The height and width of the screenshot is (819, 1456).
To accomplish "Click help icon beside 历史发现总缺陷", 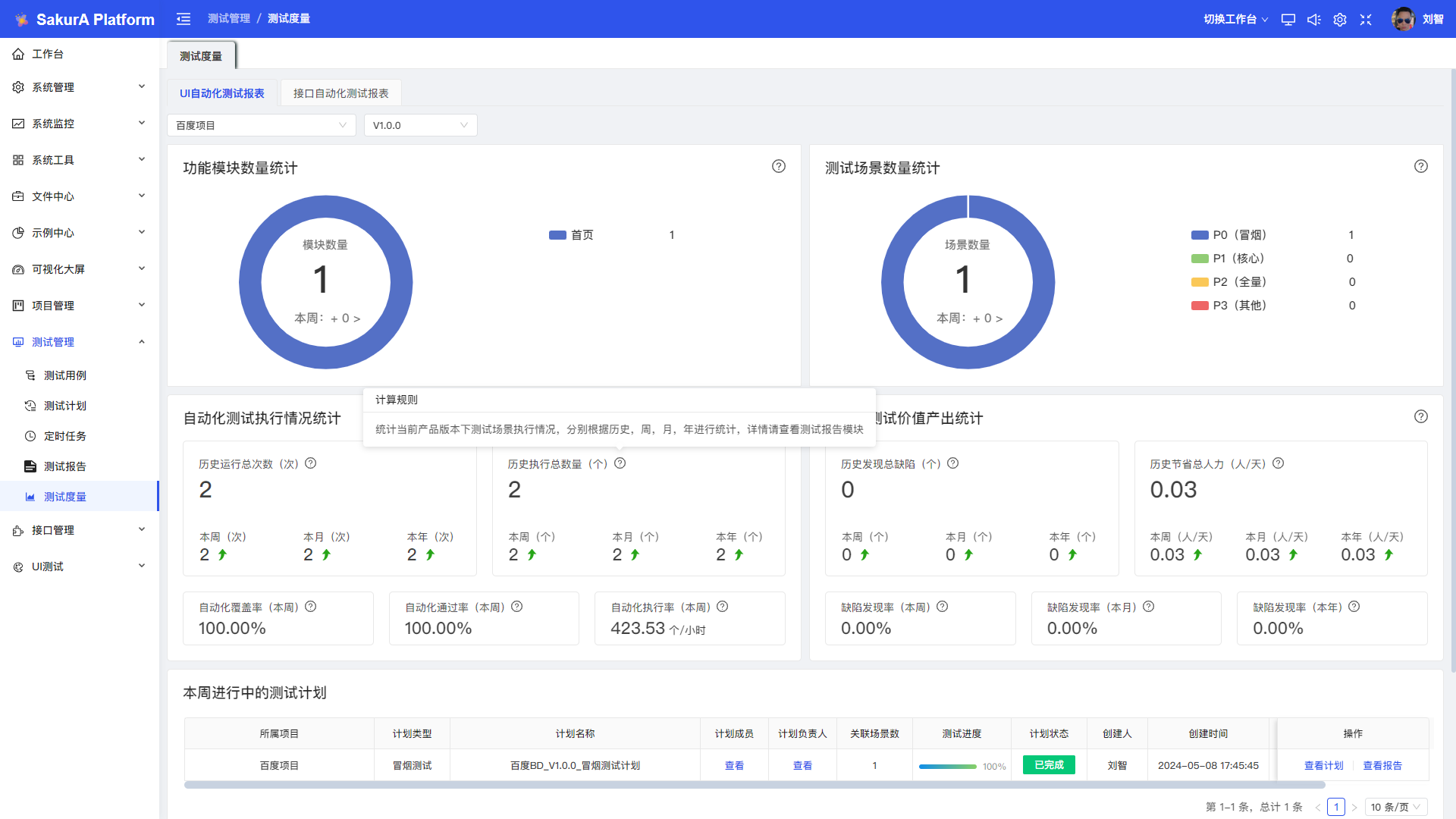I will coord(953,463).
